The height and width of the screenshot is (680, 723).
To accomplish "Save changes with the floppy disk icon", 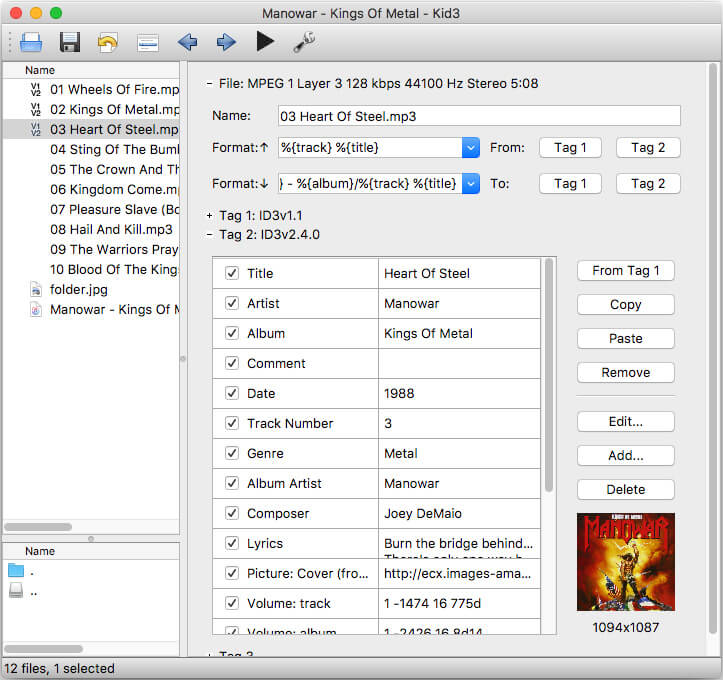I will click(70, 42).
